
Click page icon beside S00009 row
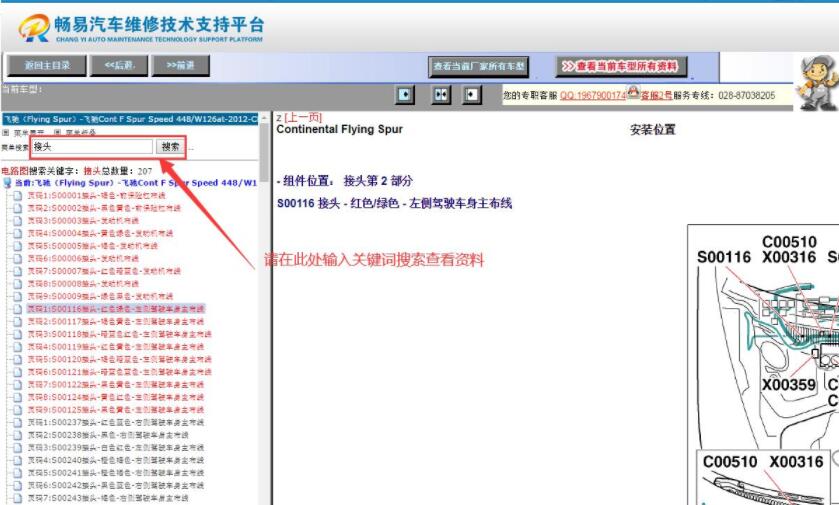(x=18, y=296)
